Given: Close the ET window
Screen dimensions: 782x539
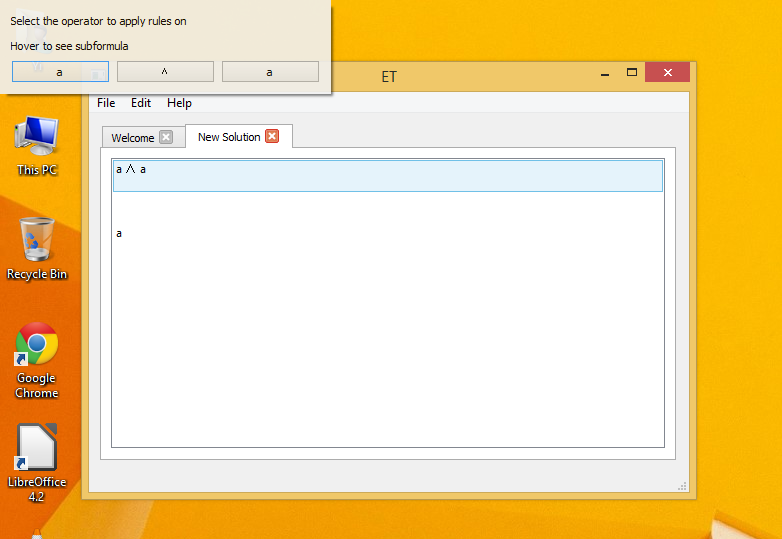Looking at the screenshot, I should pos(667,73).
